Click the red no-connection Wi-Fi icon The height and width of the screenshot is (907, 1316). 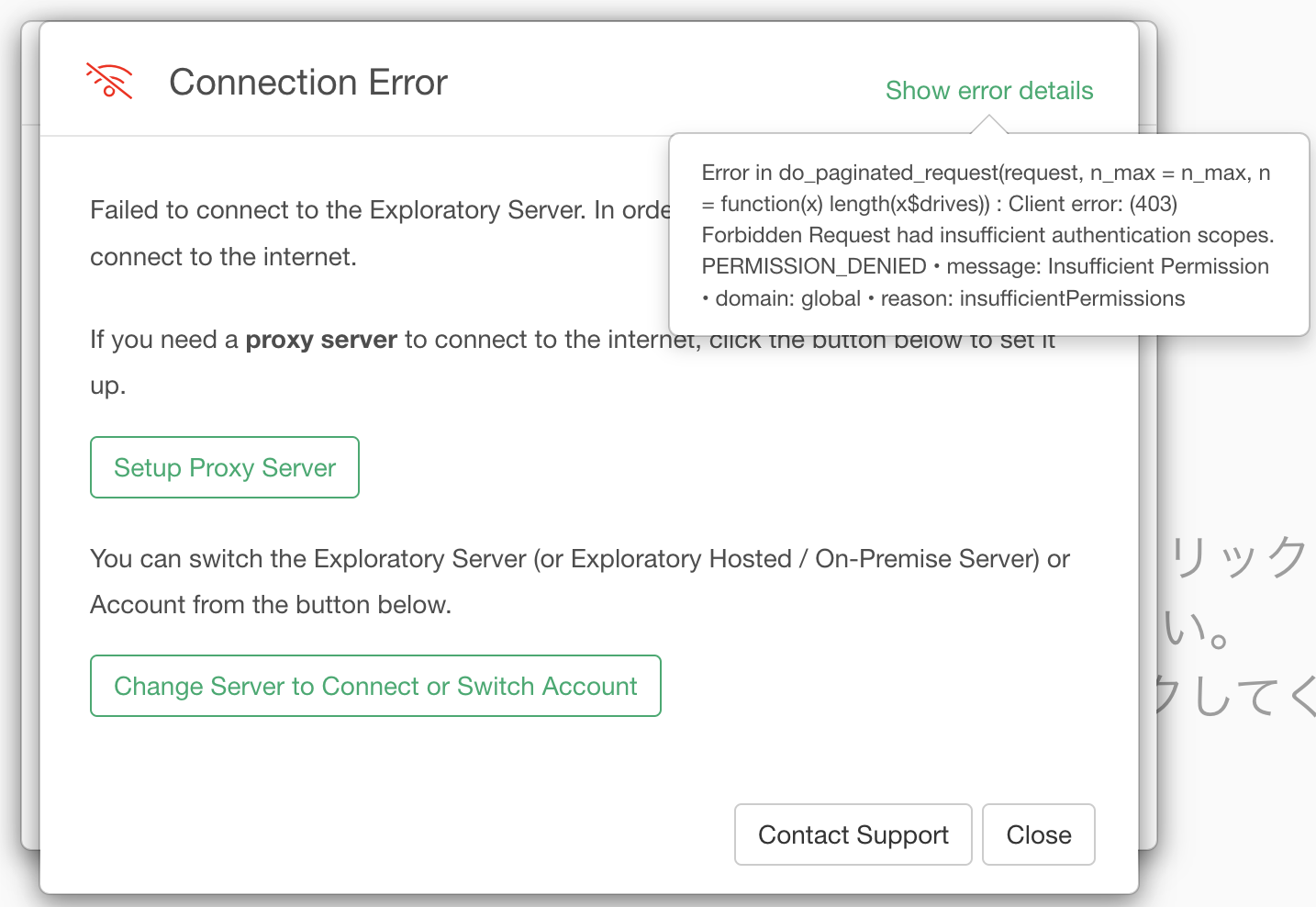[x=109, y=82]
